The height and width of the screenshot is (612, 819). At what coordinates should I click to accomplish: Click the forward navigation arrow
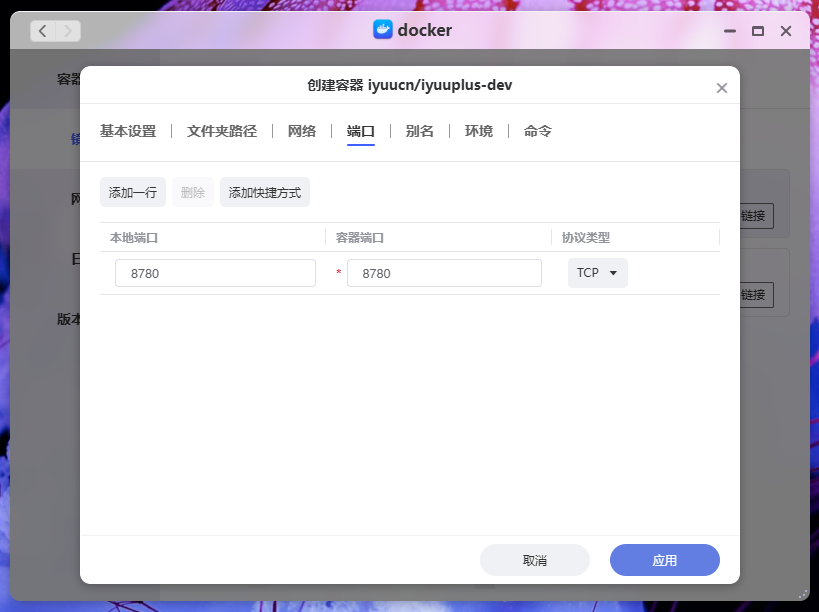click(68, 31)
